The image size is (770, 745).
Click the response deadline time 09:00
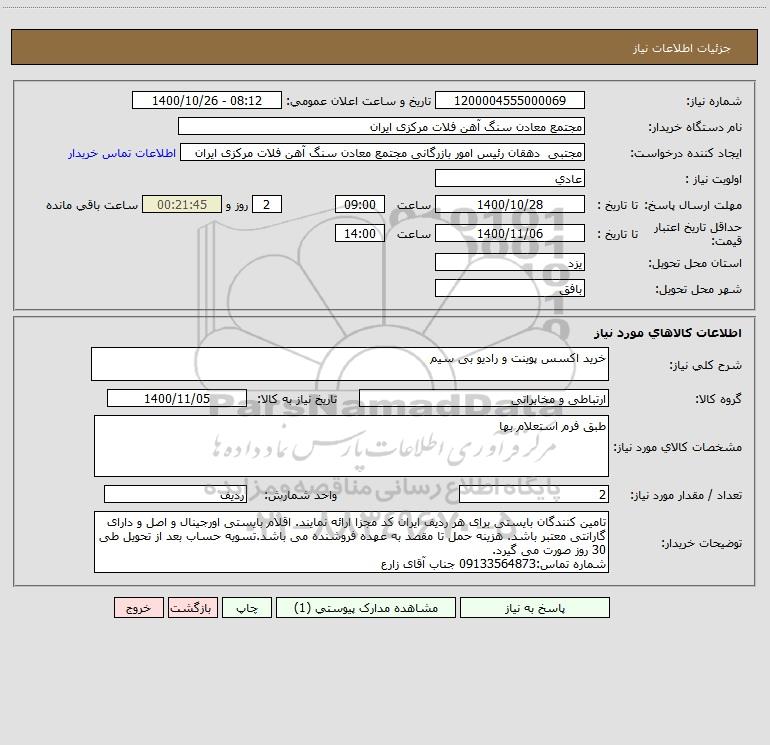(x=359, y=204)
